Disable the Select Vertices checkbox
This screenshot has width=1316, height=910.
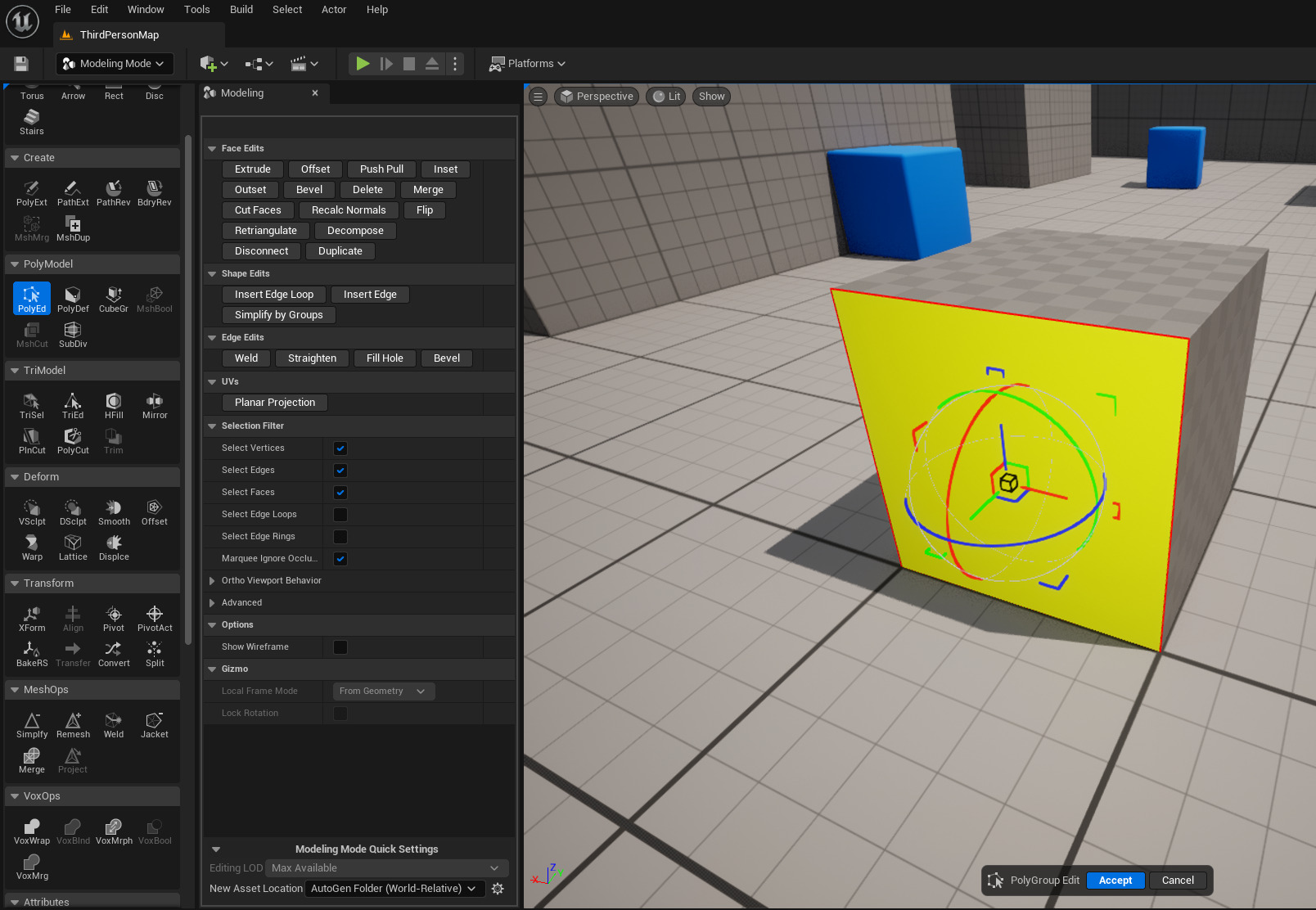click(x=340, y=448)
